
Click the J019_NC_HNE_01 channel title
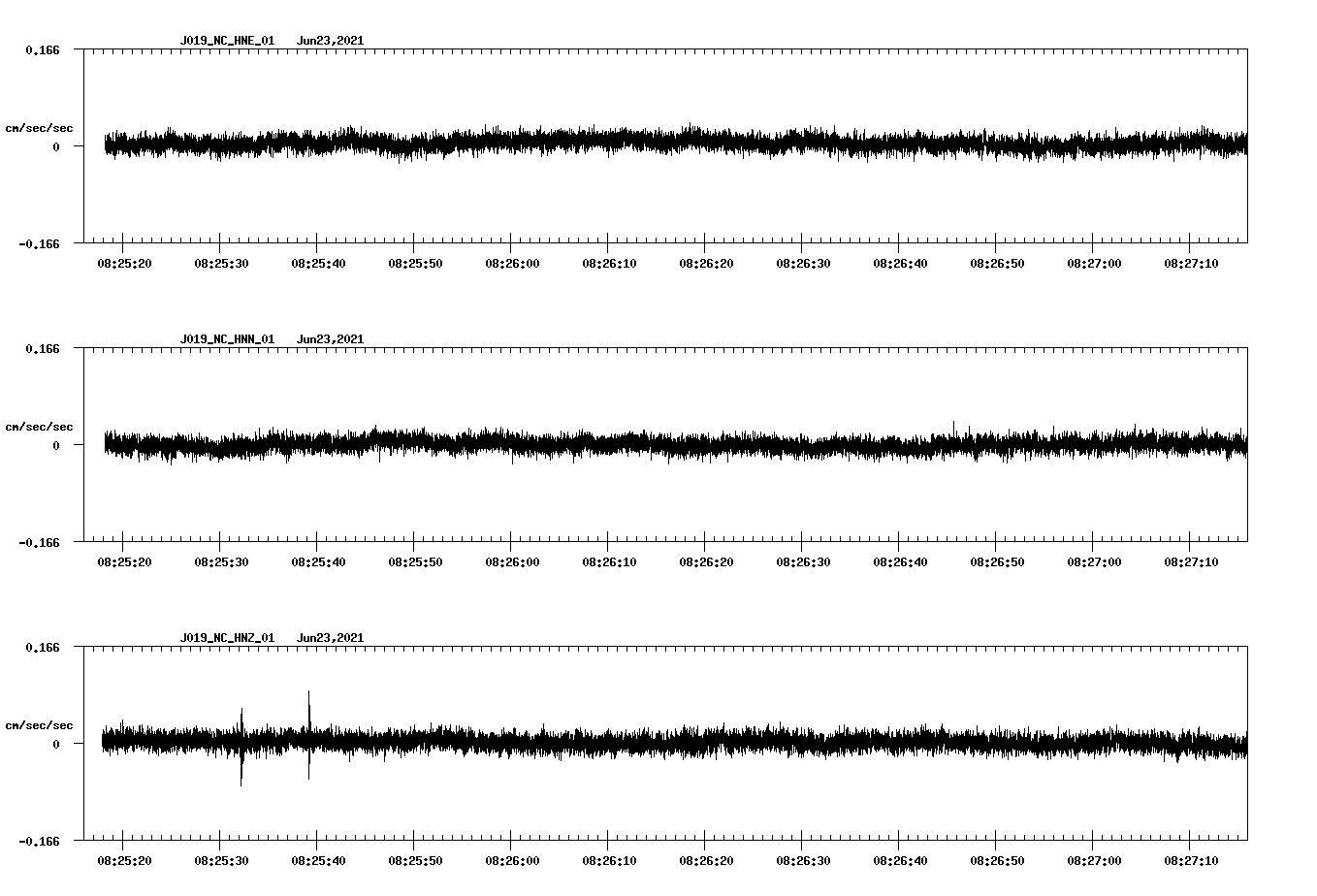click(x=227, y=41)
